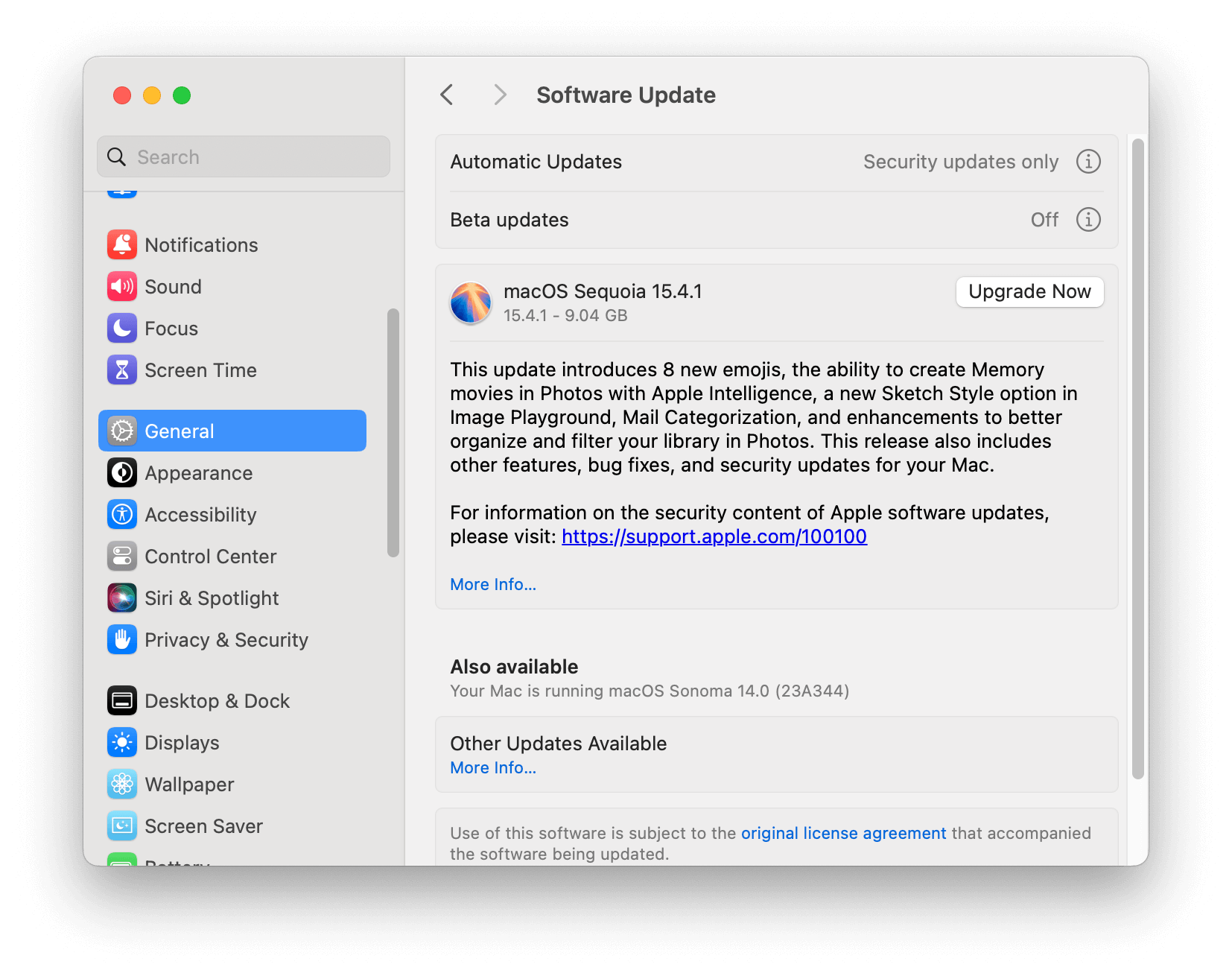Viewport: 1232px width, 976px height.
Task: Click the Displays sun icon
Action: click(x=122, y=742)
